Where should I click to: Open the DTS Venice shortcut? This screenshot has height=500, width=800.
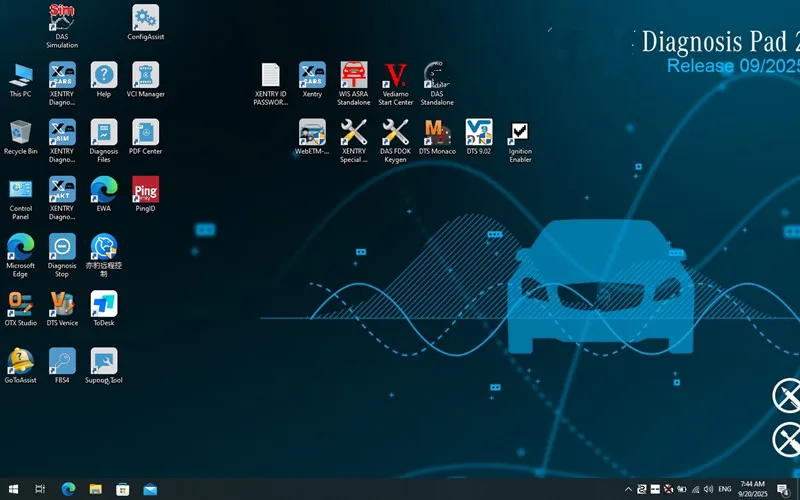pos(62,308)
